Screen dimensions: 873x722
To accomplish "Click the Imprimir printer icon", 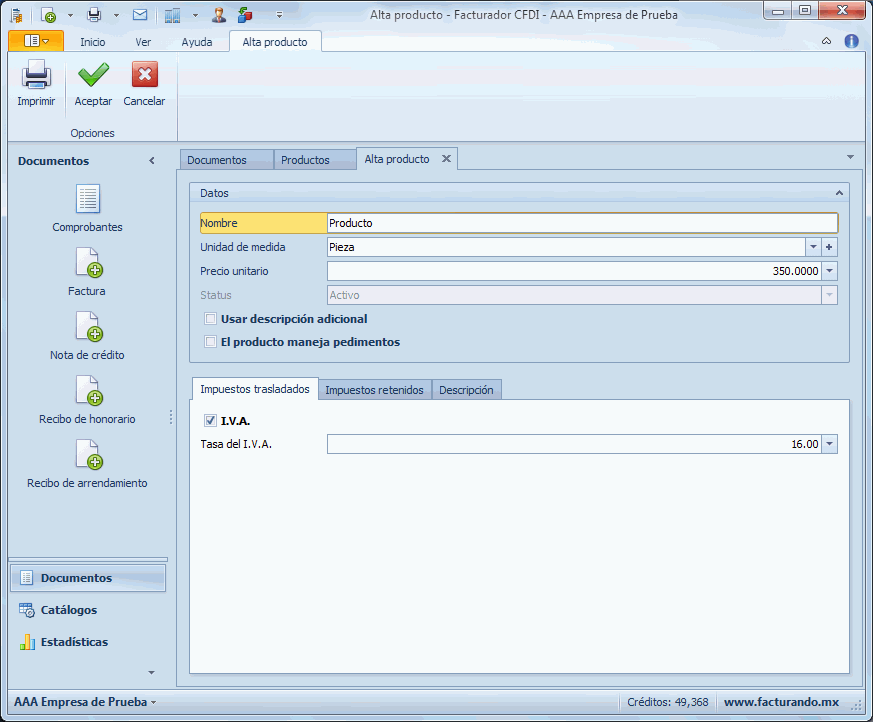I will click(x=36, y=76).
